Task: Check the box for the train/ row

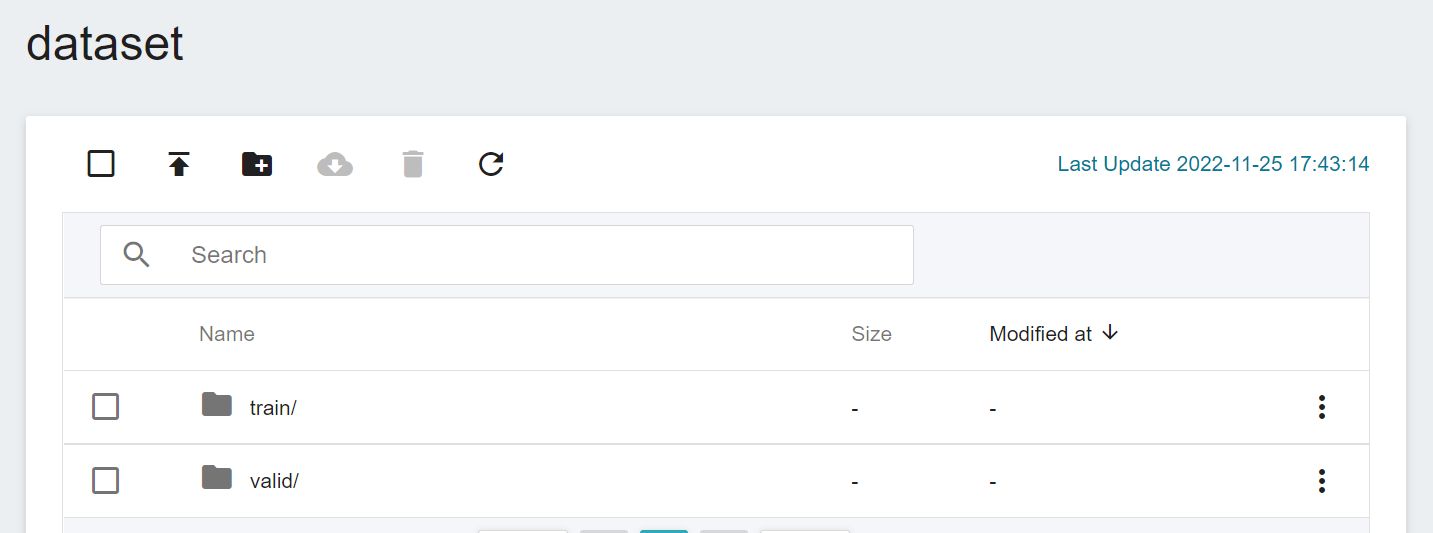Action: click(106, 407)
